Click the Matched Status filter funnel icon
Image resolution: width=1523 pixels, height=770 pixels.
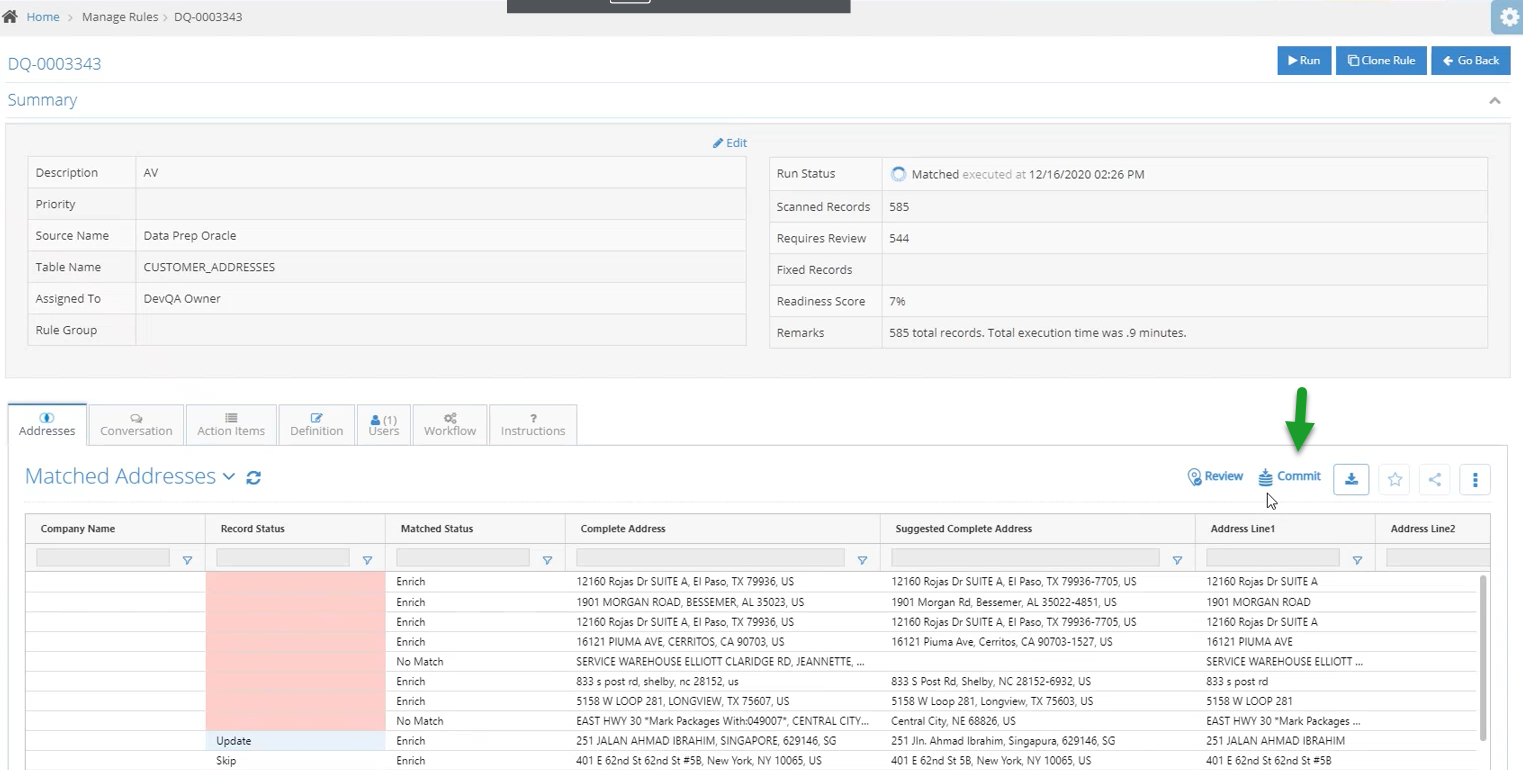tap(547, 561)
